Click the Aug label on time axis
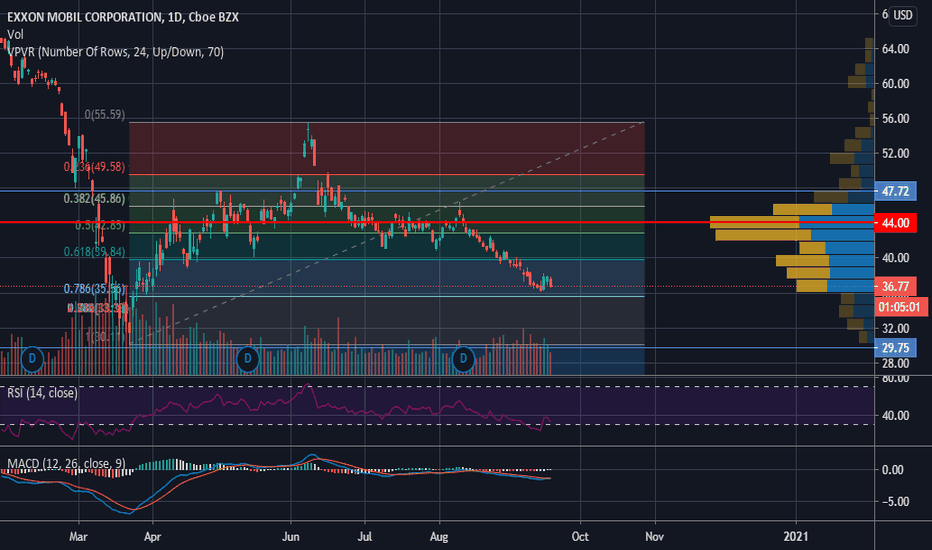 click(x=439, y=536)
